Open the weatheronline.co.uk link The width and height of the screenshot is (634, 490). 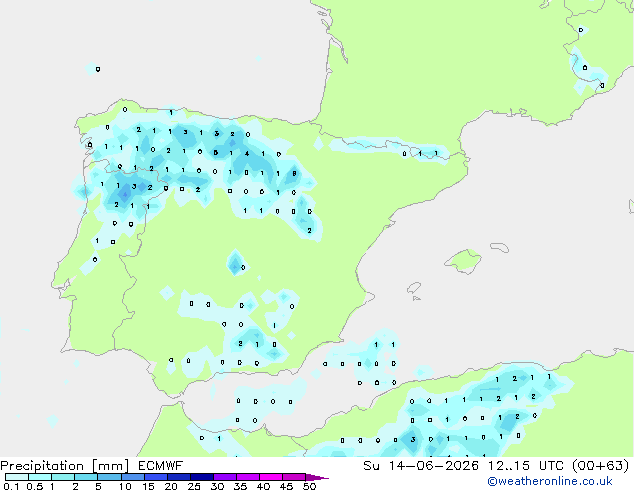click(550, 481)
